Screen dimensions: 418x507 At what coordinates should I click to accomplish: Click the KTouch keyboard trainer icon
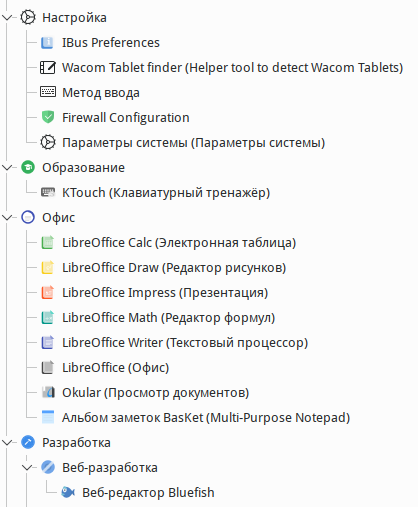pos(48,192)
